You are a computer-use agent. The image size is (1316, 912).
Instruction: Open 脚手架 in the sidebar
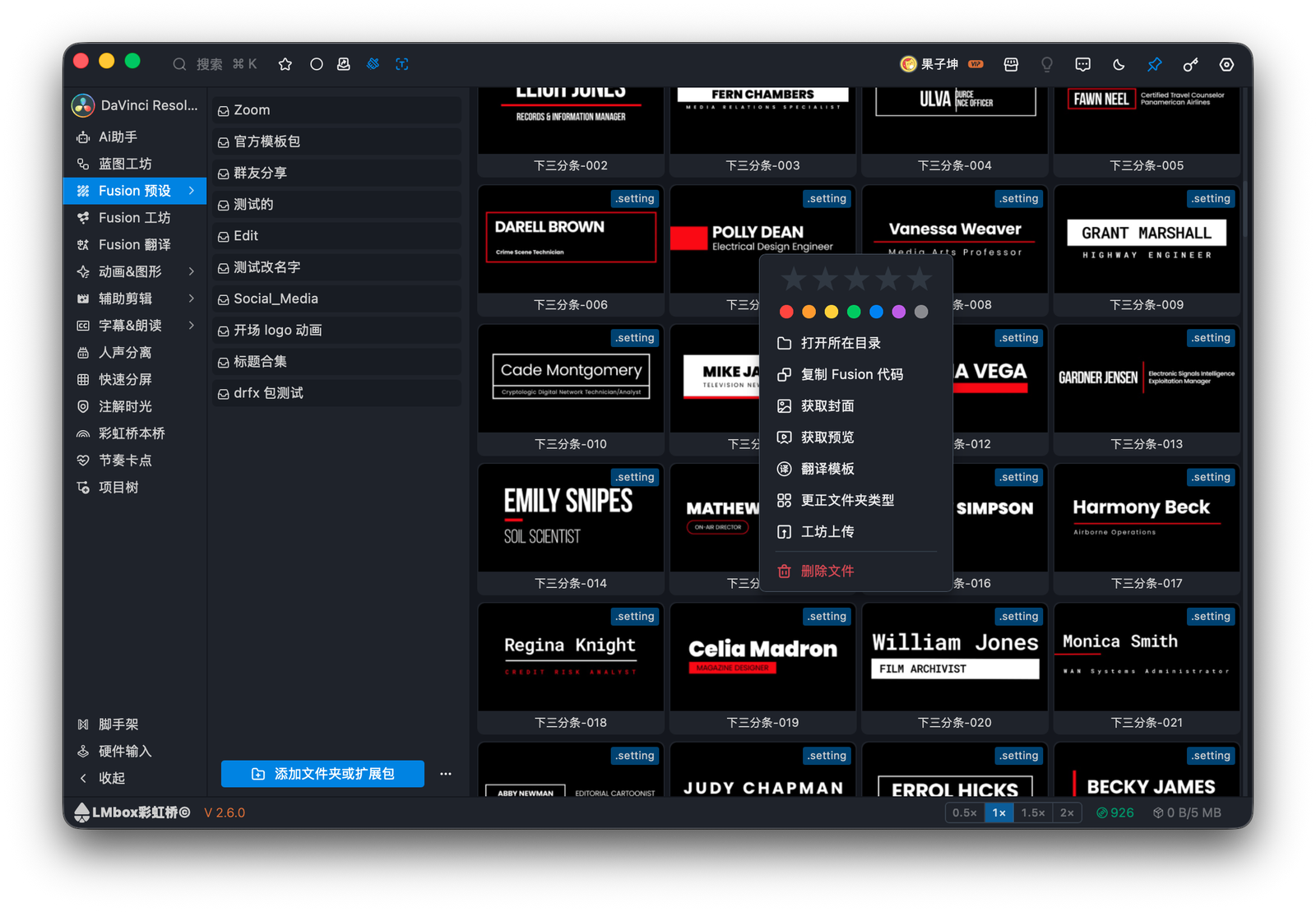click(135, 725)
